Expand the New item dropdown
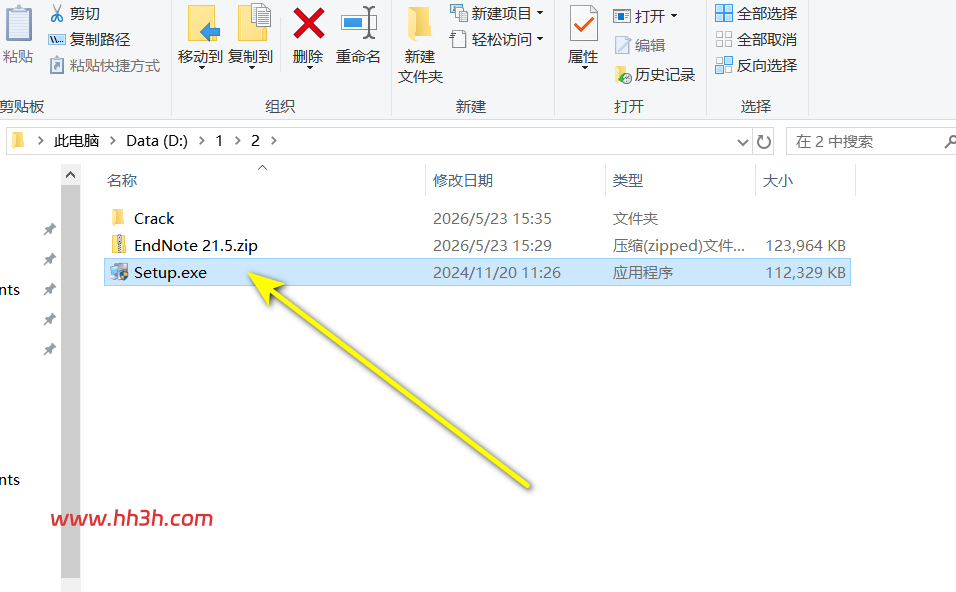 coord(497,13)
